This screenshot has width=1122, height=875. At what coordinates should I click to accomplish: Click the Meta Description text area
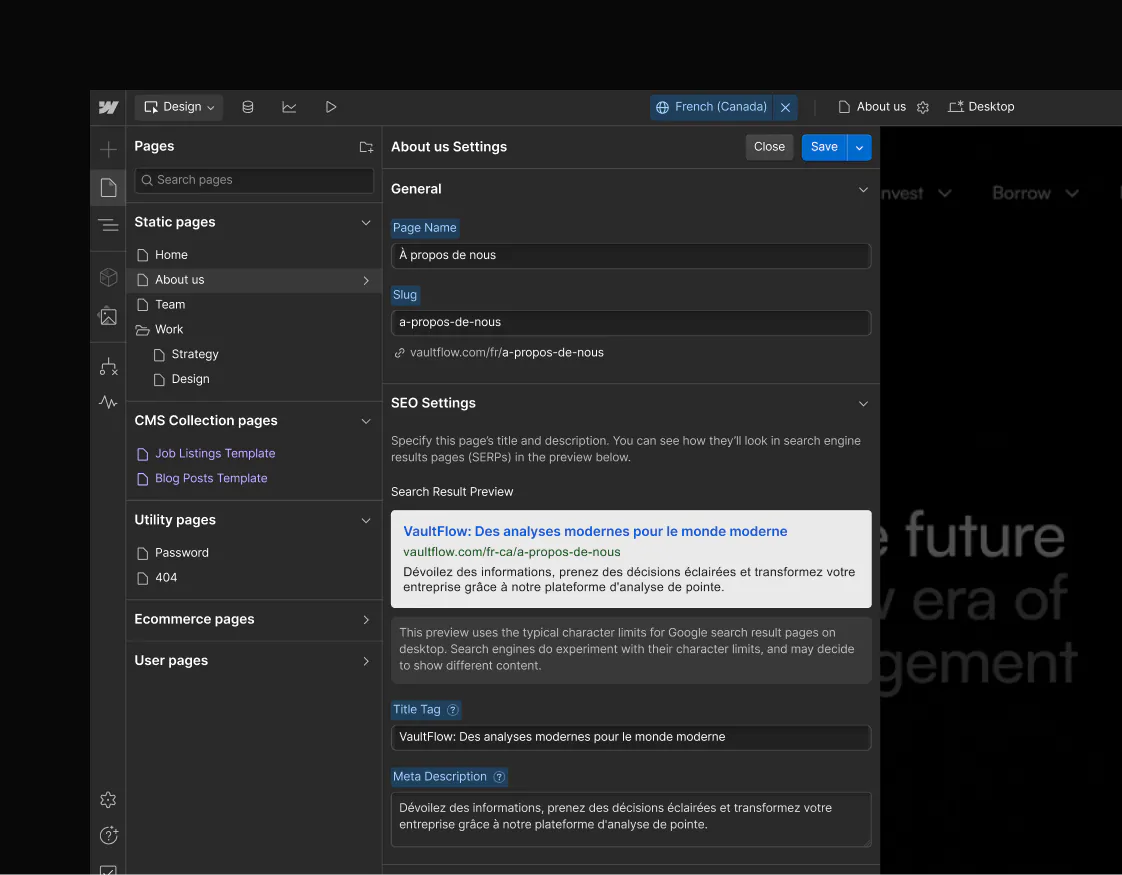(x=631, y=819)
